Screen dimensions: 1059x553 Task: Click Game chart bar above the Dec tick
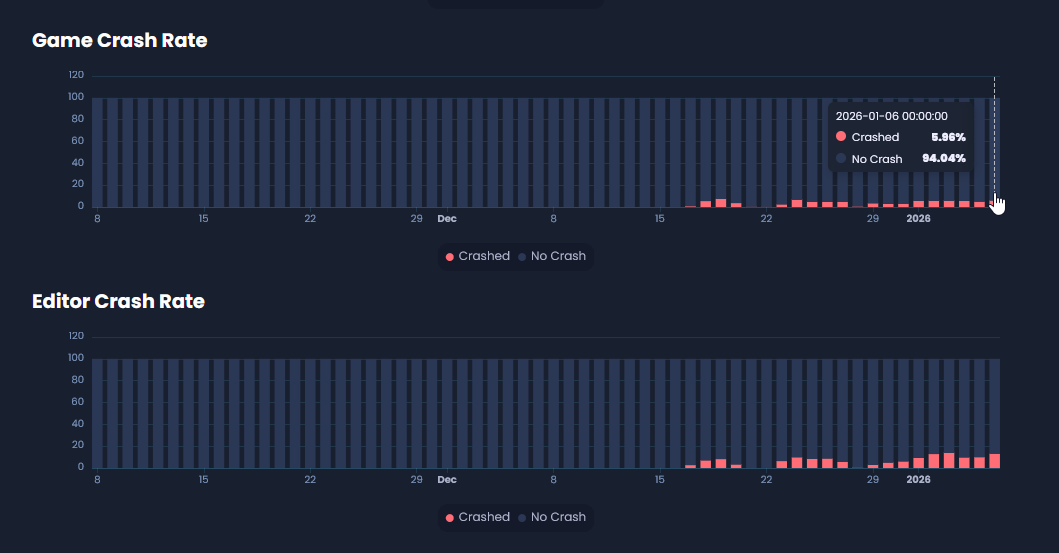[x=447, y=150]
